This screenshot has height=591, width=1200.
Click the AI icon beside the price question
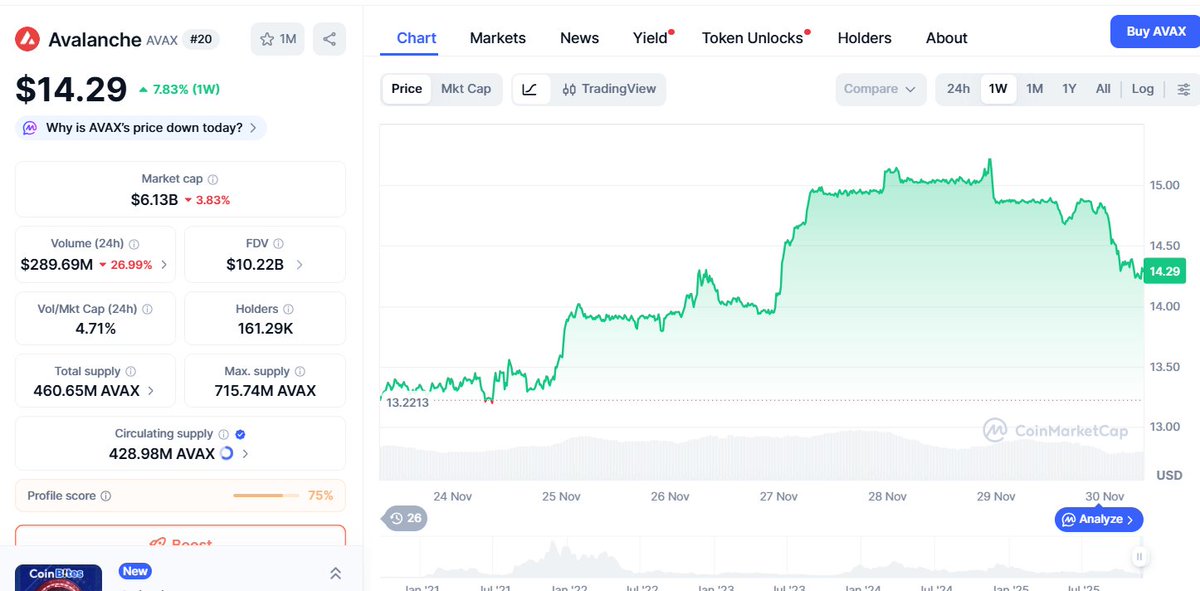tap(30, 128)
